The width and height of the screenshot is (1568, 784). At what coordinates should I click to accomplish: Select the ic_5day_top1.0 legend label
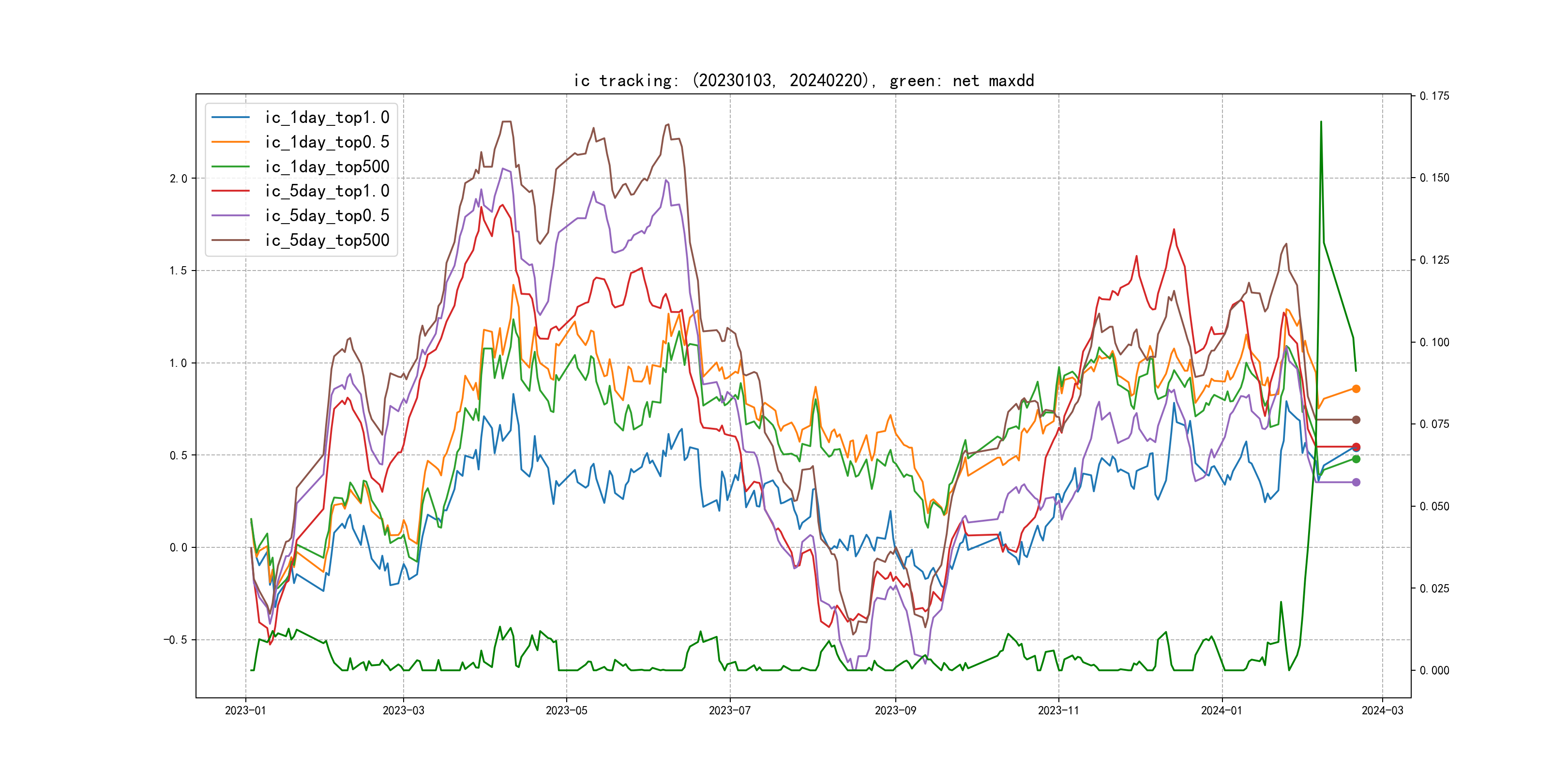point(327,191)
